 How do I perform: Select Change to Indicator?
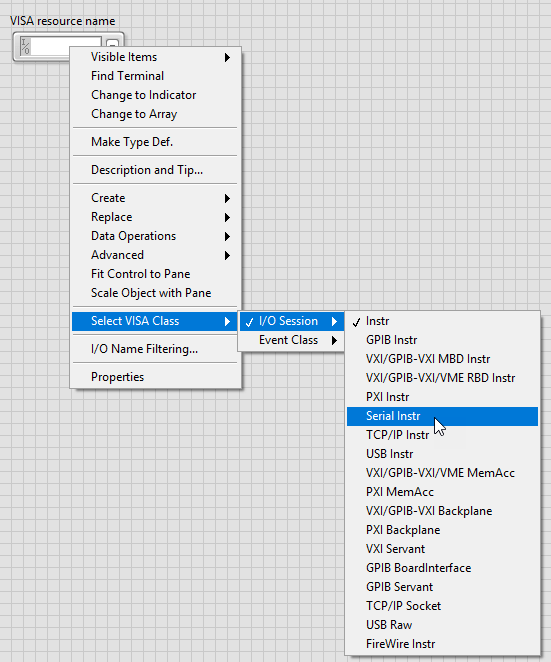(156, 95)
